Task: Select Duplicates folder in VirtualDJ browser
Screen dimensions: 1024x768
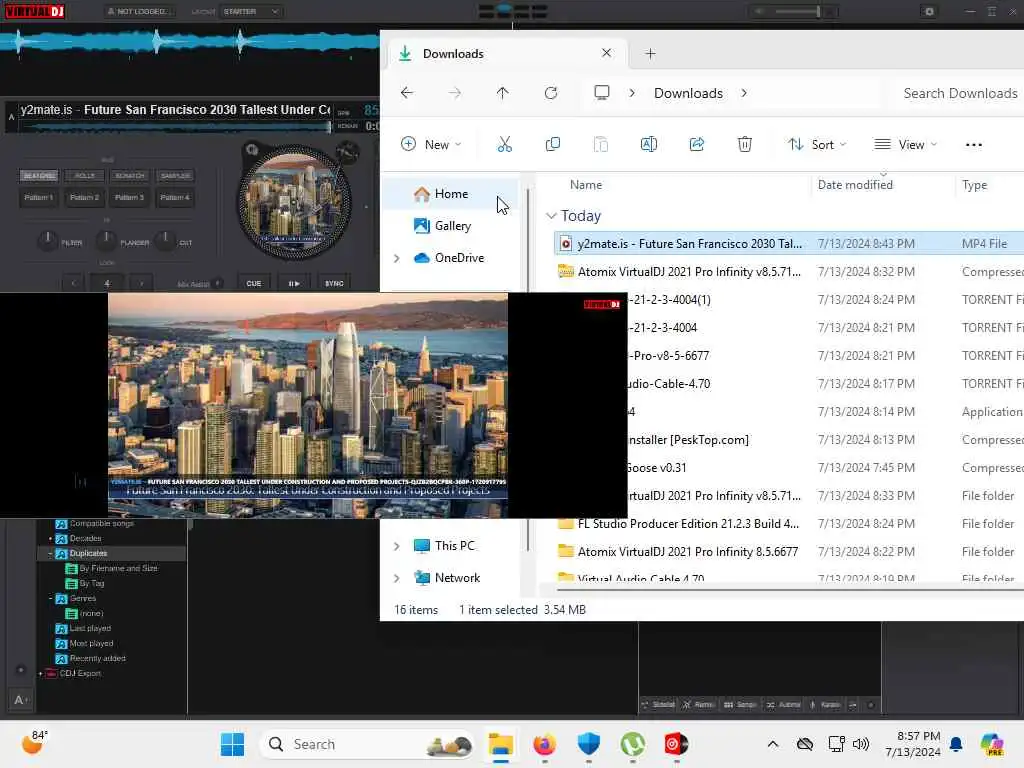Action: [x=111, y=554]
